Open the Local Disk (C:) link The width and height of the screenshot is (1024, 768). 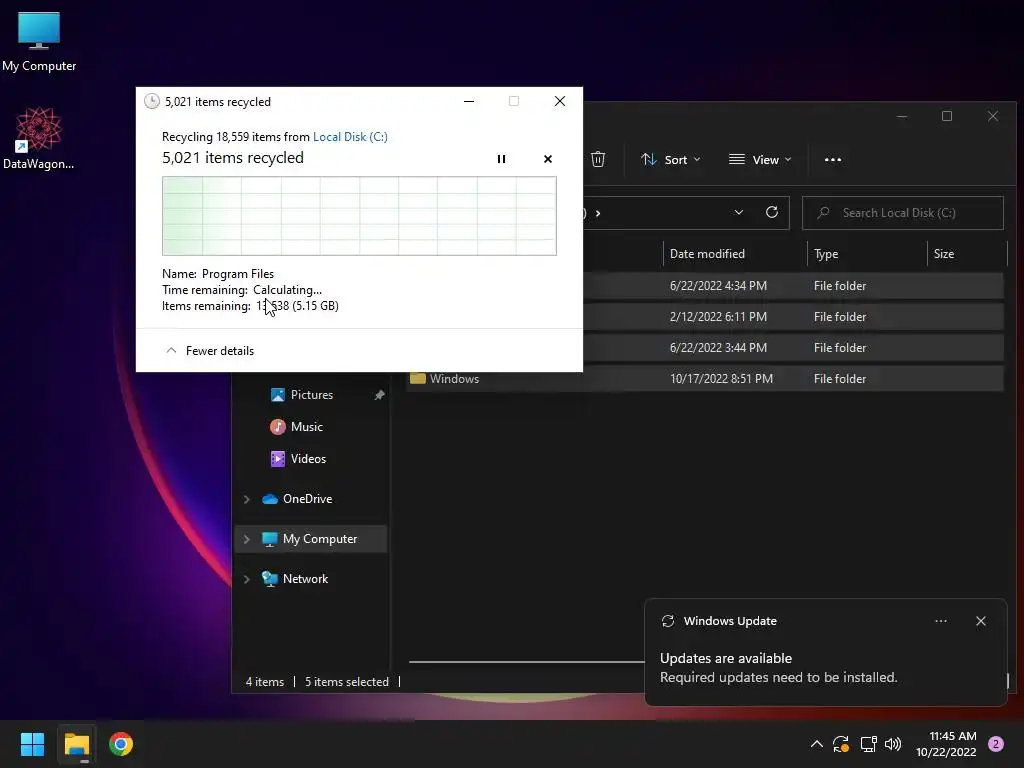click(350, 136)
